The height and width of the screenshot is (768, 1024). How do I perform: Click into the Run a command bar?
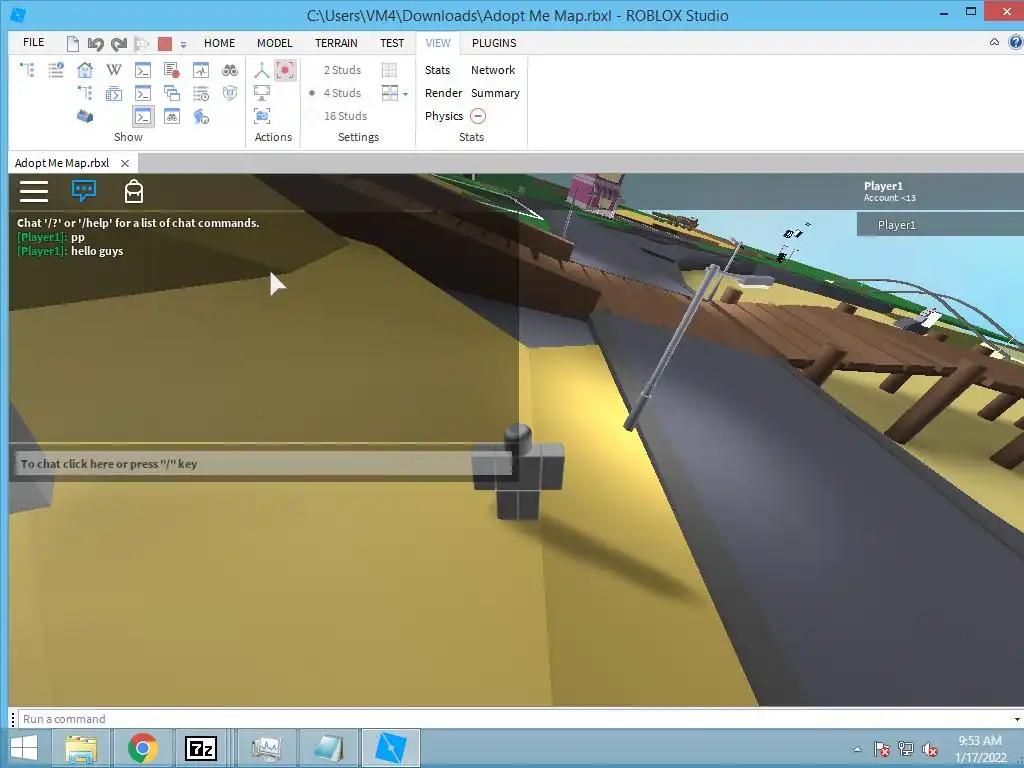click(x=515, y=719)
